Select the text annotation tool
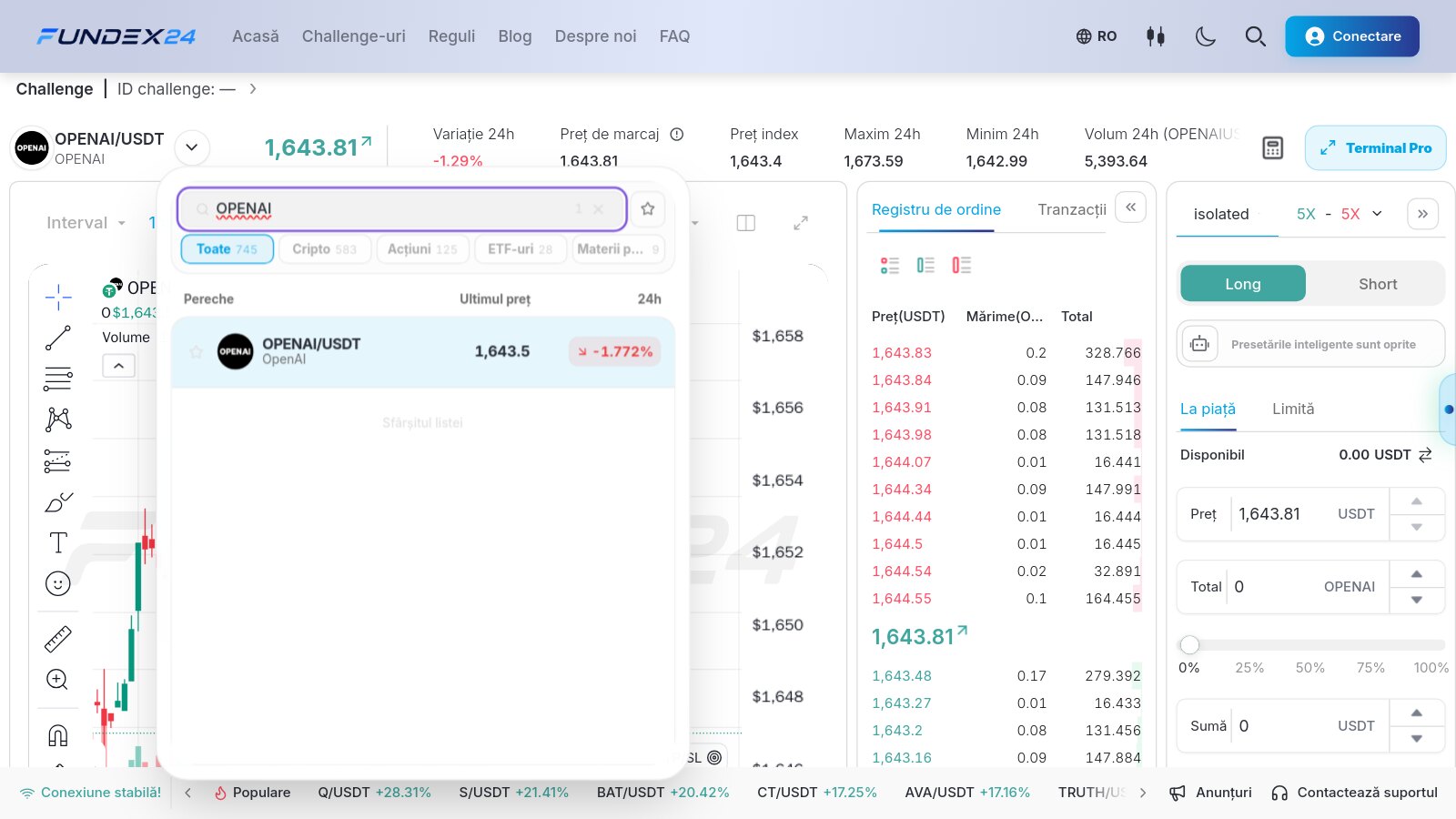Image resolution: width=1456 pixels, height=819 pixels. coord(58,542)
